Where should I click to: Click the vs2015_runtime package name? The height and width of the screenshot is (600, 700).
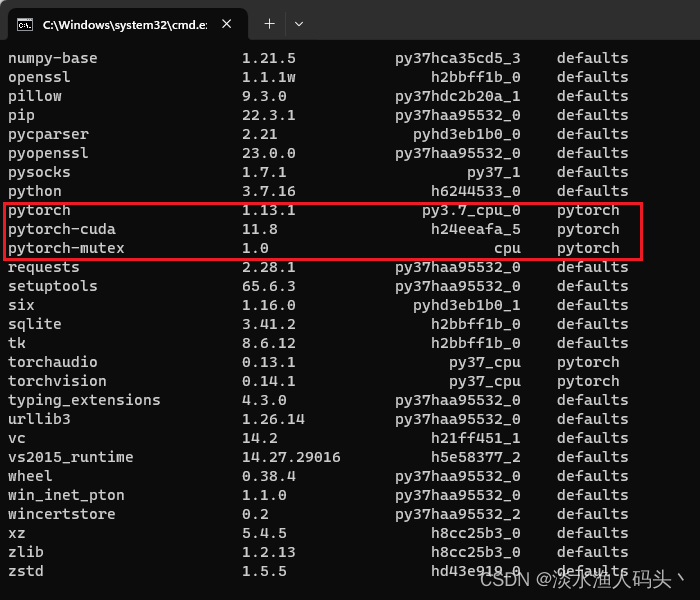coord(71,458)
